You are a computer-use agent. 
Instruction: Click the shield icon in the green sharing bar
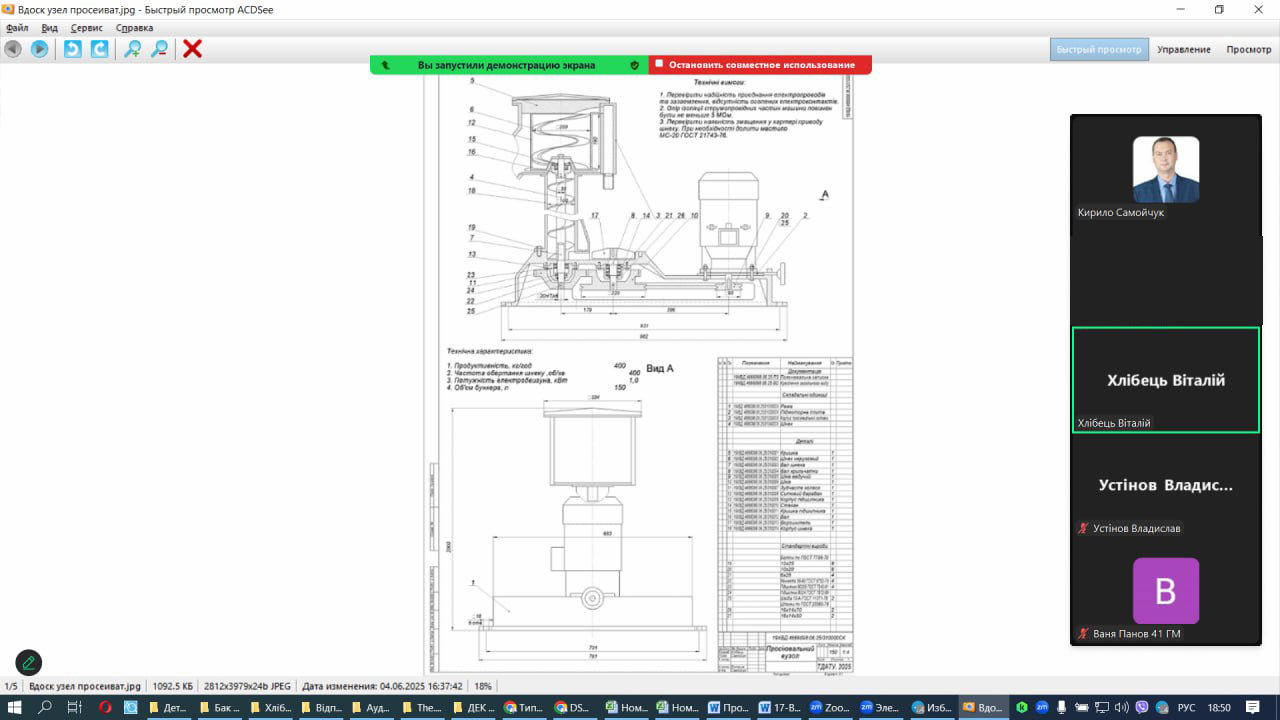(634, 65)
